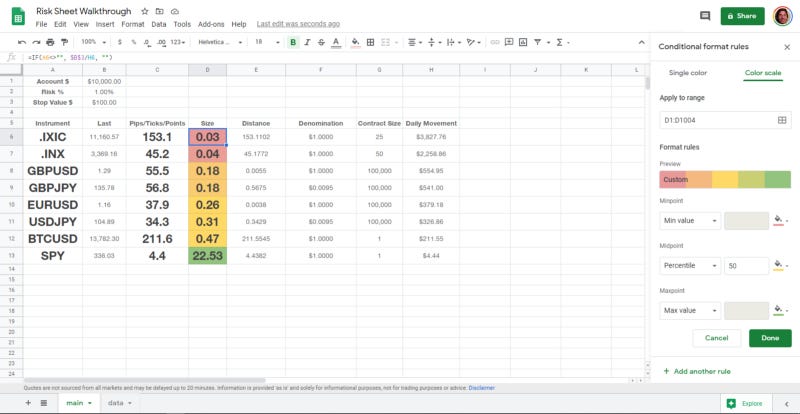The image size is (800, 414).
Task: Switch to the Color scale tab
Action: click(x=763, y=73)
